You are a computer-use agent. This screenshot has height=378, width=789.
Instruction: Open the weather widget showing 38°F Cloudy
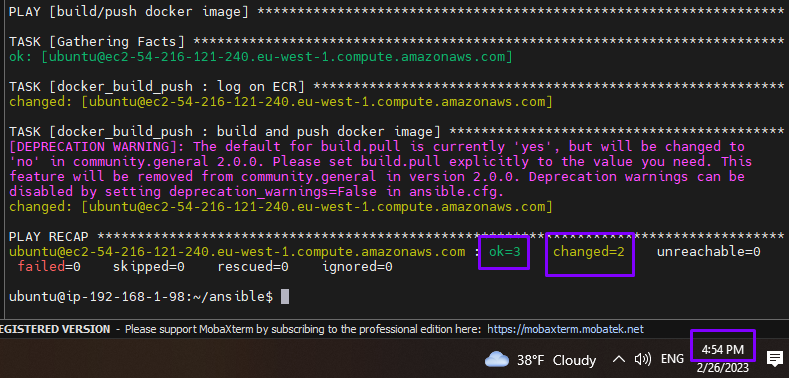[540, 359]
